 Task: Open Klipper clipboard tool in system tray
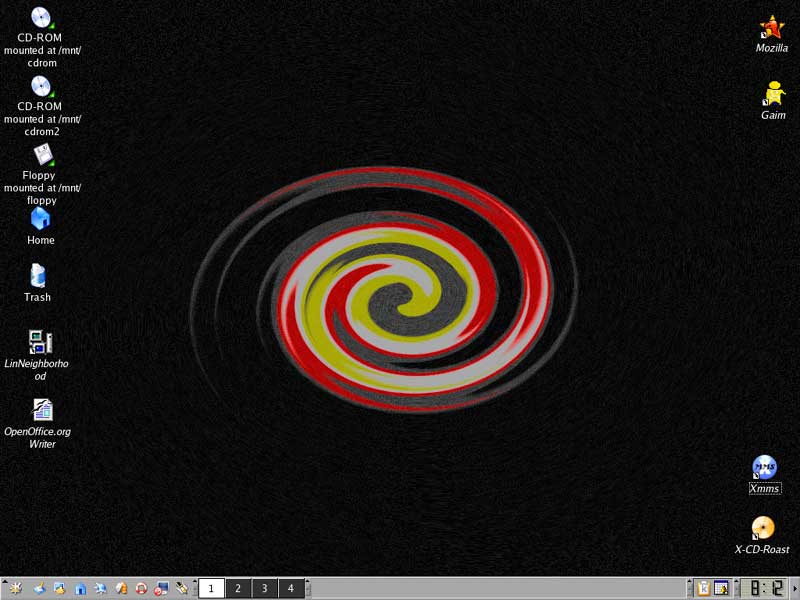703,589
